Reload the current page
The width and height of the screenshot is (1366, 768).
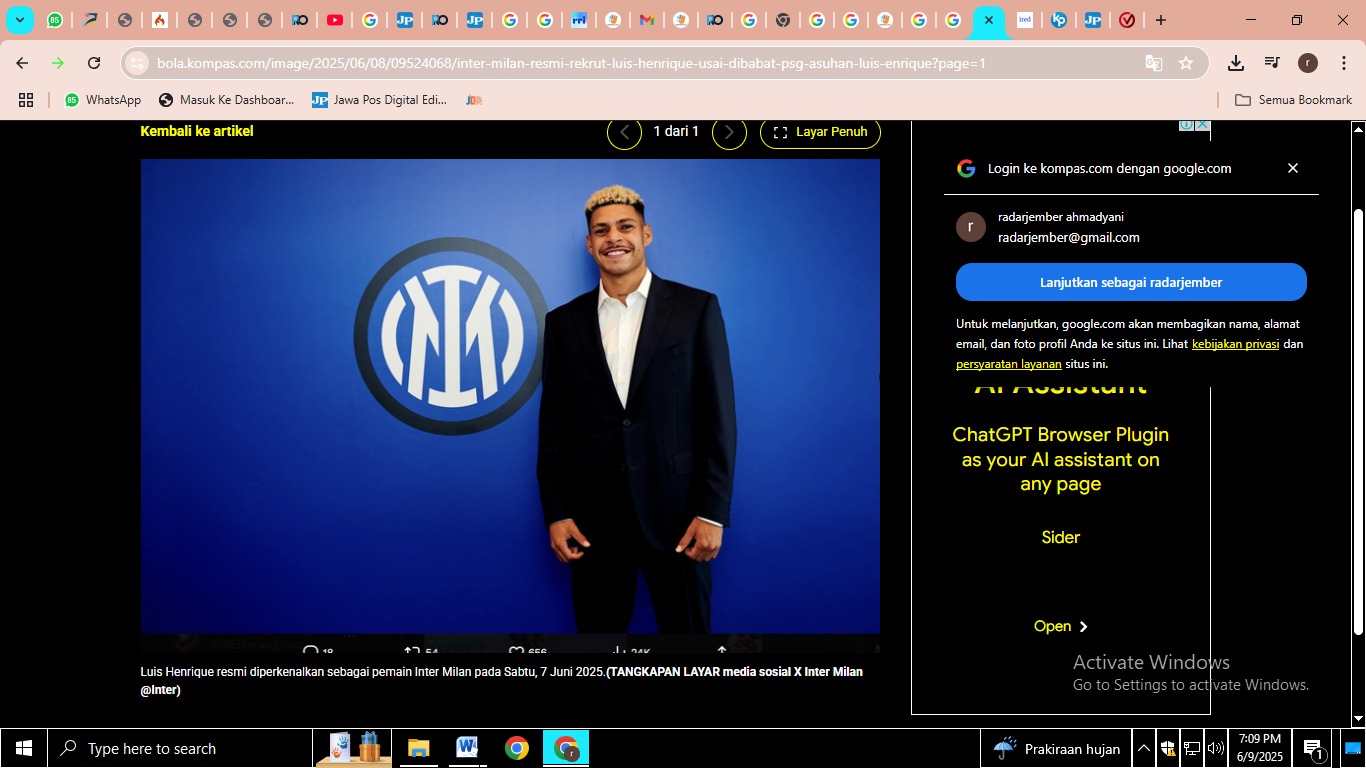point(94,63)
